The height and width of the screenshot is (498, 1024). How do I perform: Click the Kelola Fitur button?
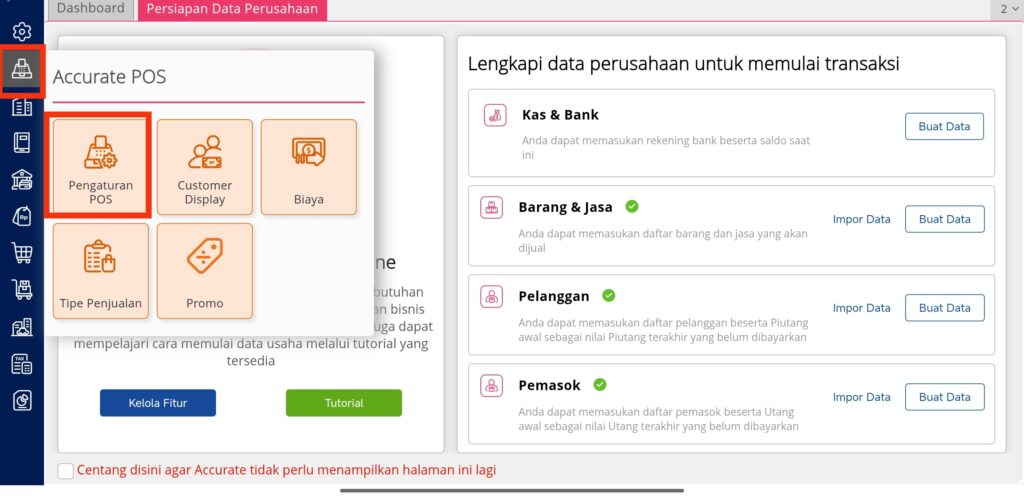click(x=157, y=403)
